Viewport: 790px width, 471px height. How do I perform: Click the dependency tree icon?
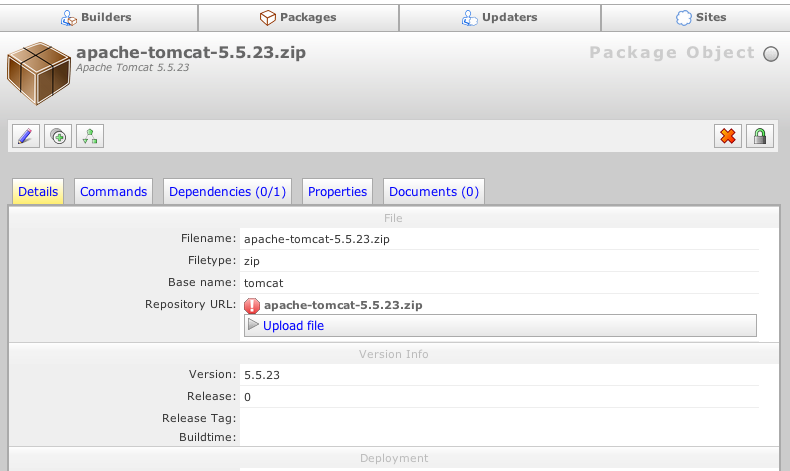tap(90, 136)
